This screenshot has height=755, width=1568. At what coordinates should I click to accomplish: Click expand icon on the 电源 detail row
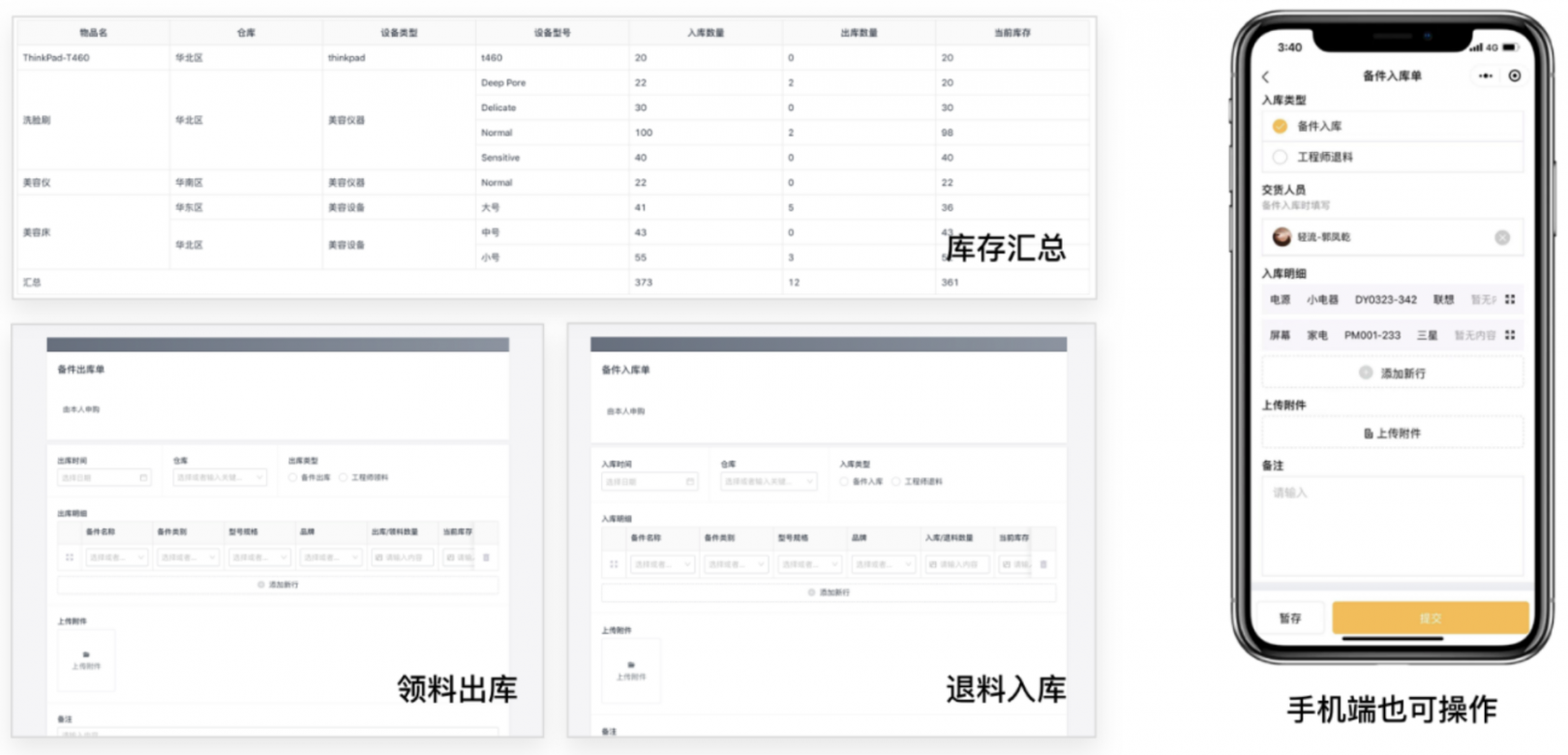click(x=1510, y=300)
